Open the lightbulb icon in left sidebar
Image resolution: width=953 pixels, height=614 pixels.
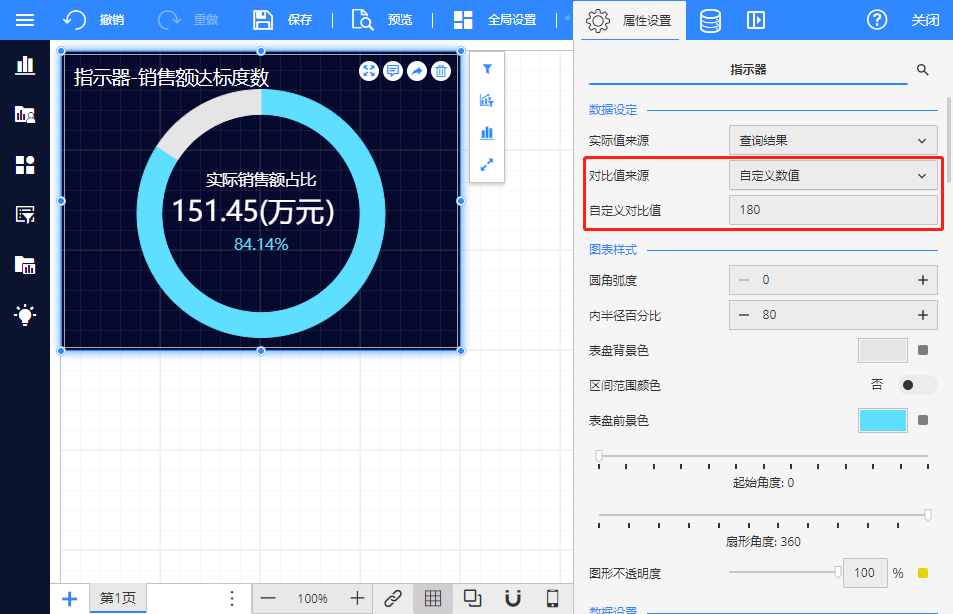[25, 315]
